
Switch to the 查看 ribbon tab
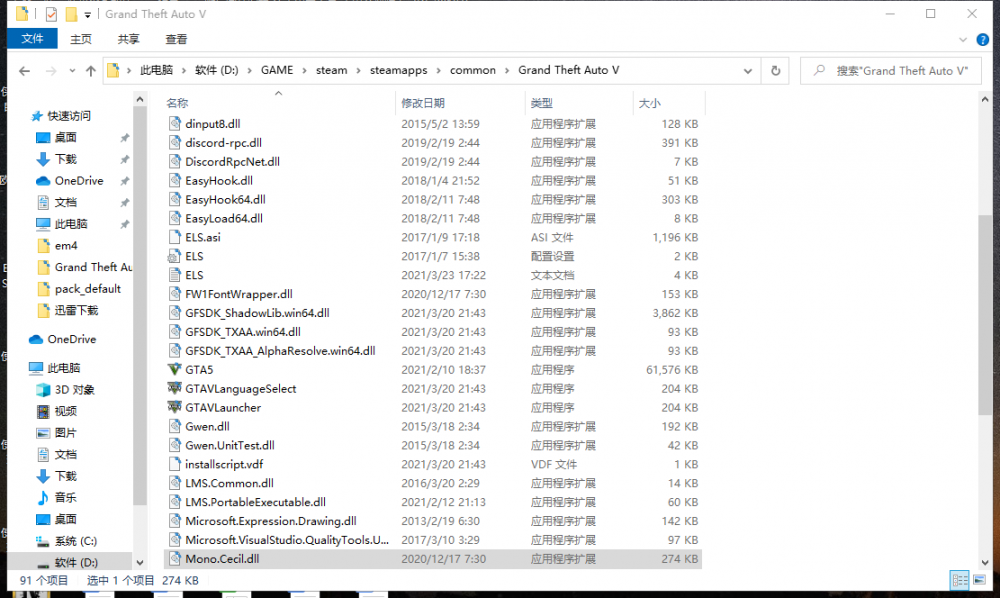point(176,39)
